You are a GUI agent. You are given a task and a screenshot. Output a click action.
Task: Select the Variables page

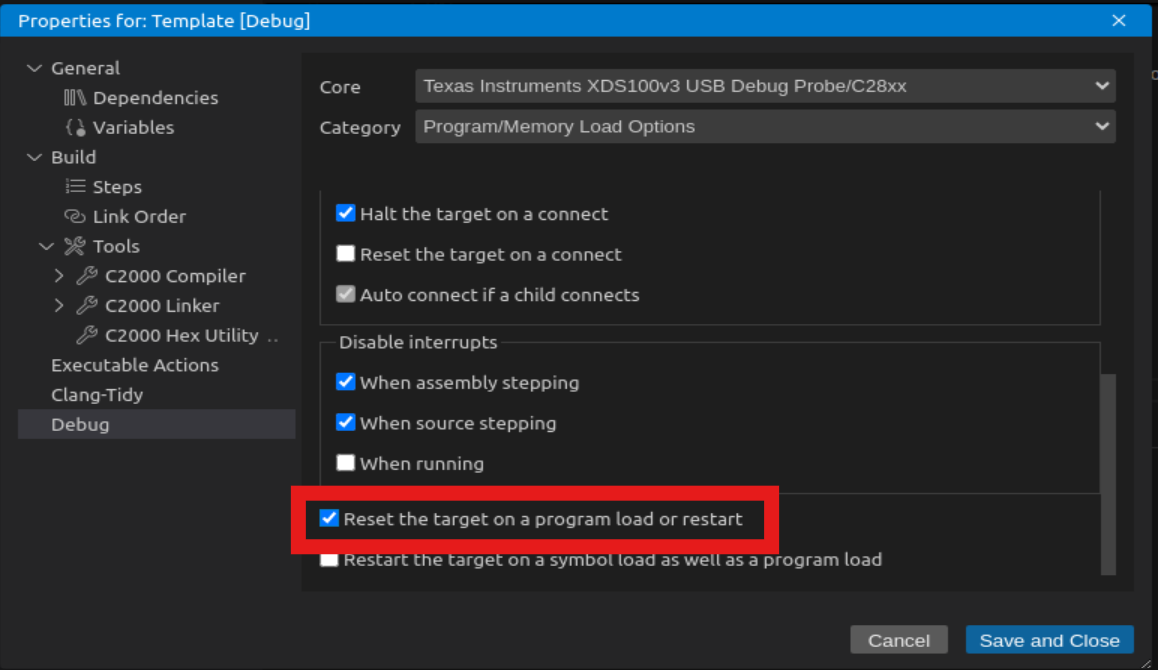133,127
